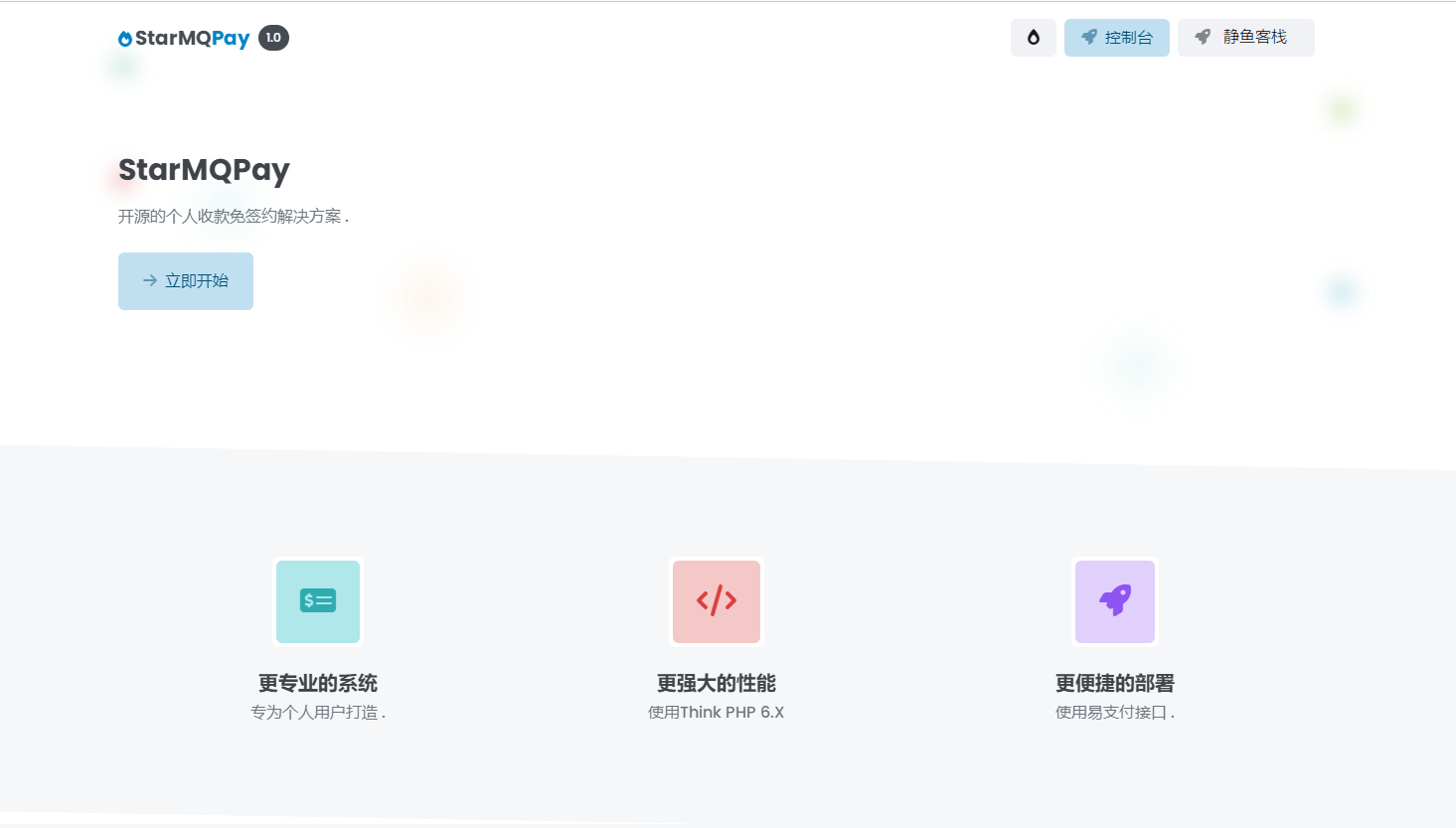Click the StarMQPay logo text in navbar

(192, 39)
